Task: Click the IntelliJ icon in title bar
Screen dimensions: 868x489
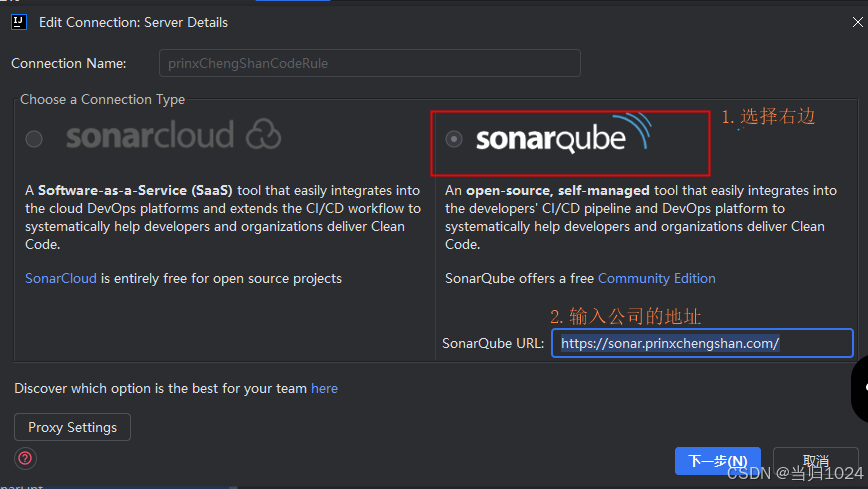Action: 19,22
